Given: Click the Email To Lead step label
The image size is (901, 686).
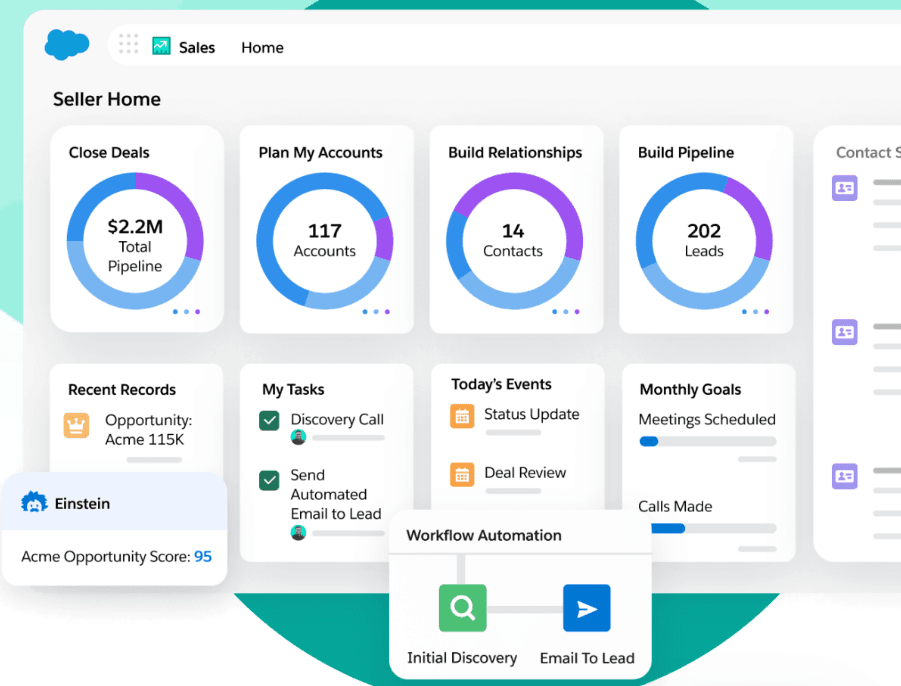Looking at the screenshot, I should (x=587, y=658).
